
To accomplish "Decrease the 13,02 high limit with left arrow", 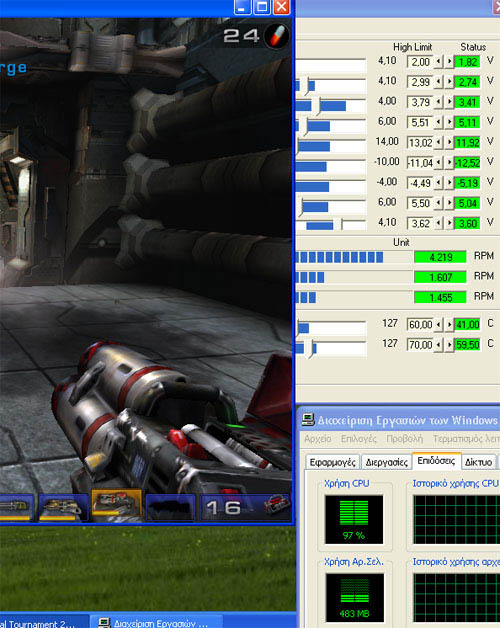I will pyautogui.click(x=439, y=142).
